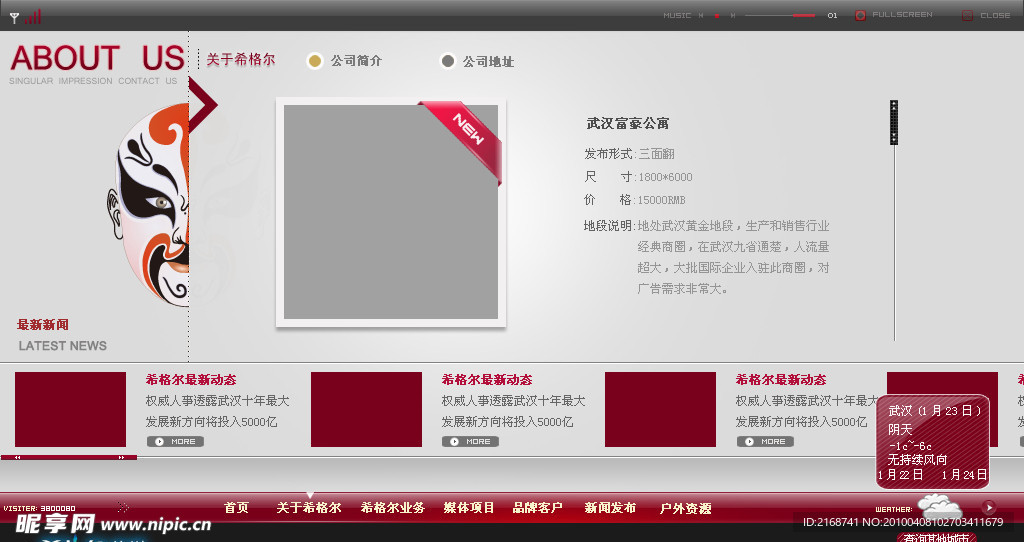Open the third news red thumbnail
Viewport: 1024px width, 542px height.
point(660,409)
